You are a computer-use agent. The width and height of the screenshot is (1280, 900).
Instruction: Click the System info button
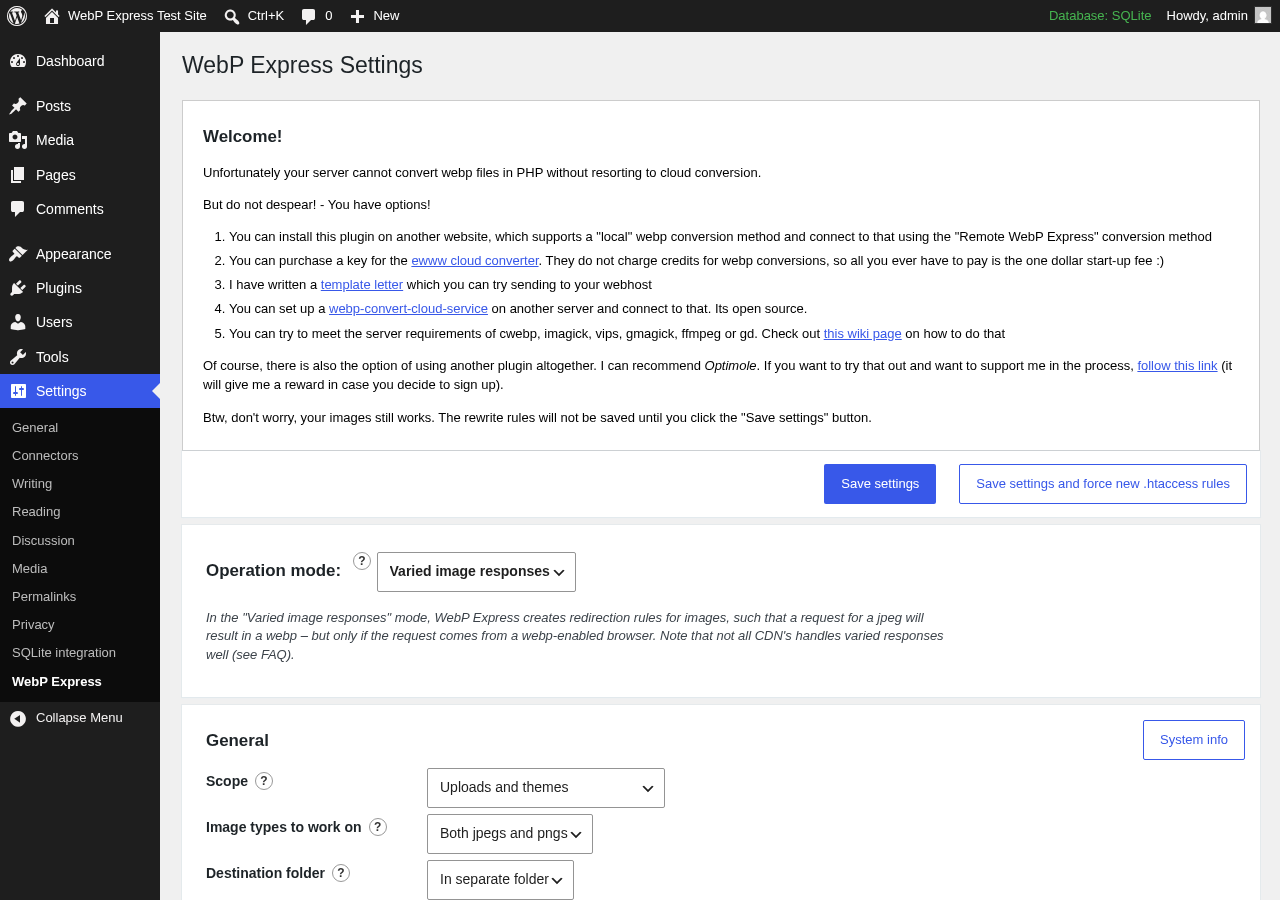click(1194, 740)
